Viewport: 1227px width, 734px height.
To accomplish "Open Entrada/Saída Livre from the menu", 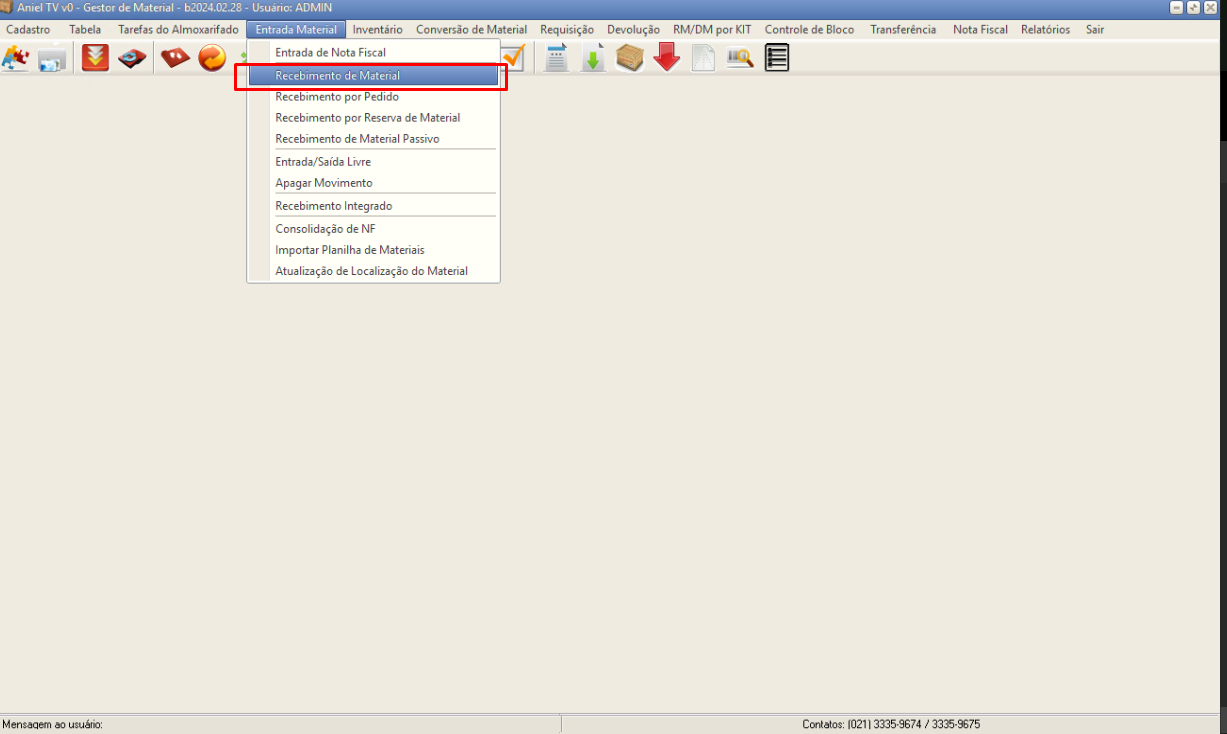I will point(323,161).
